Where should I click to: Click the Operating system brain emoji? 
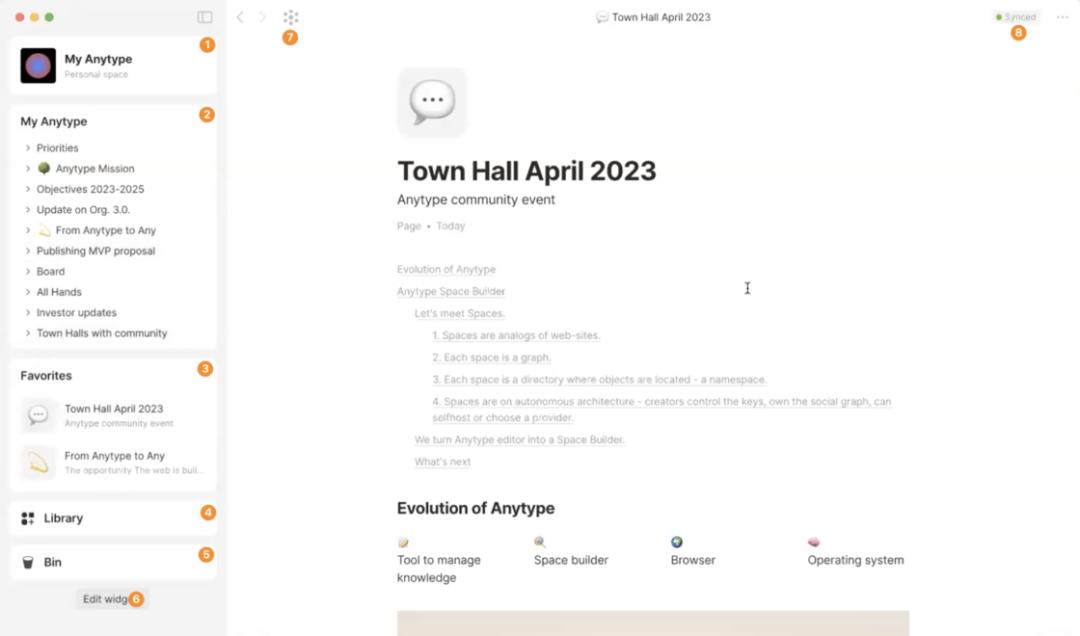813,542
